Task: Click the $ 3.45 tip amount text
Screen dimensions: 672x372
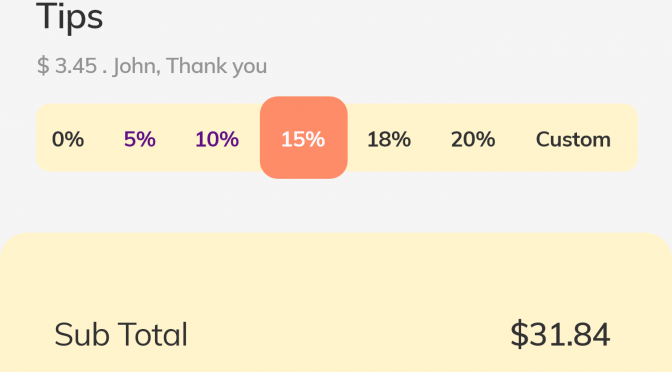Action: tap(67, 66)
